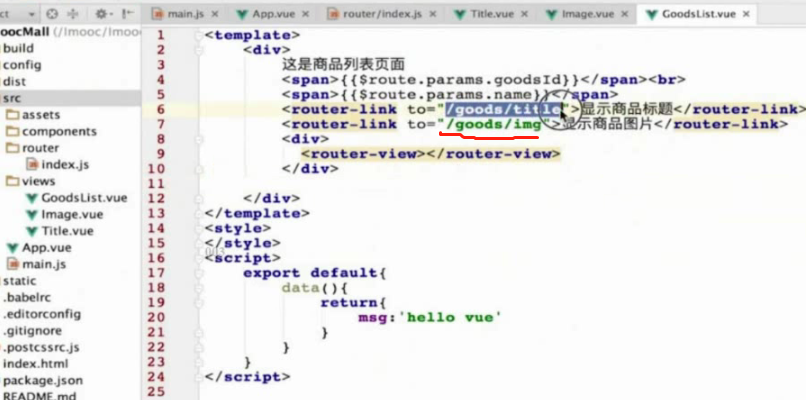This screenshot has width=806, height=400.
Task: Click the router-view tag on line 9
Action: point(430,154)
